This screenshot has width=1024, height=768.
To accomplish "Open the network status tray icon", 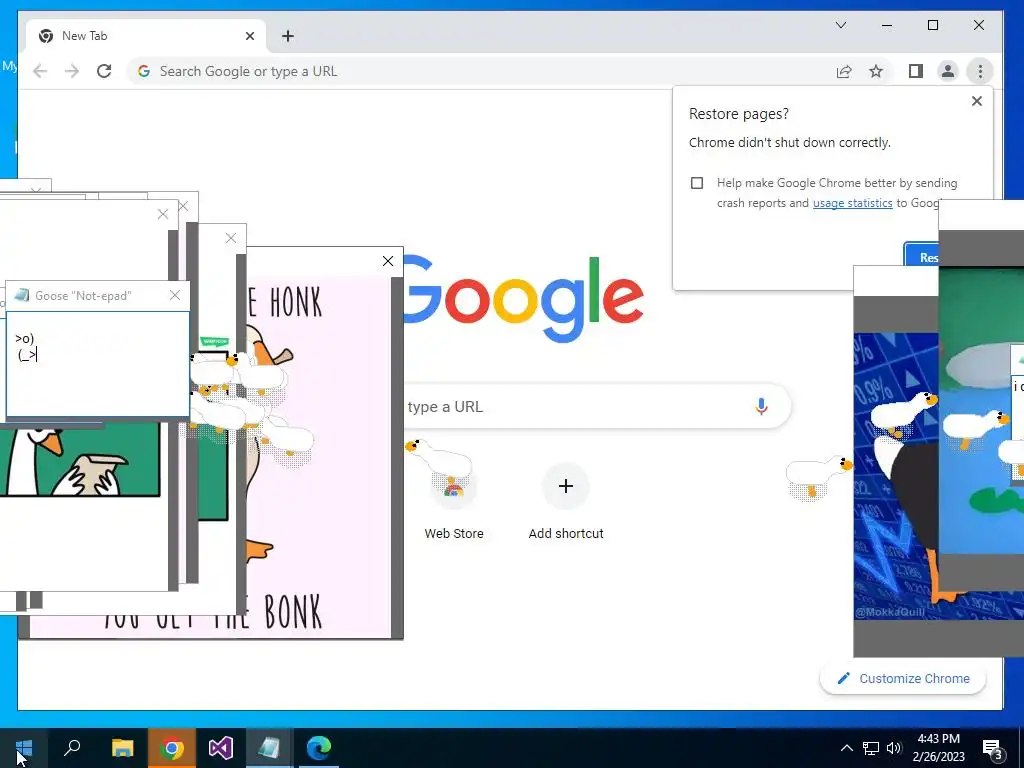I will [x=871, y=748].
